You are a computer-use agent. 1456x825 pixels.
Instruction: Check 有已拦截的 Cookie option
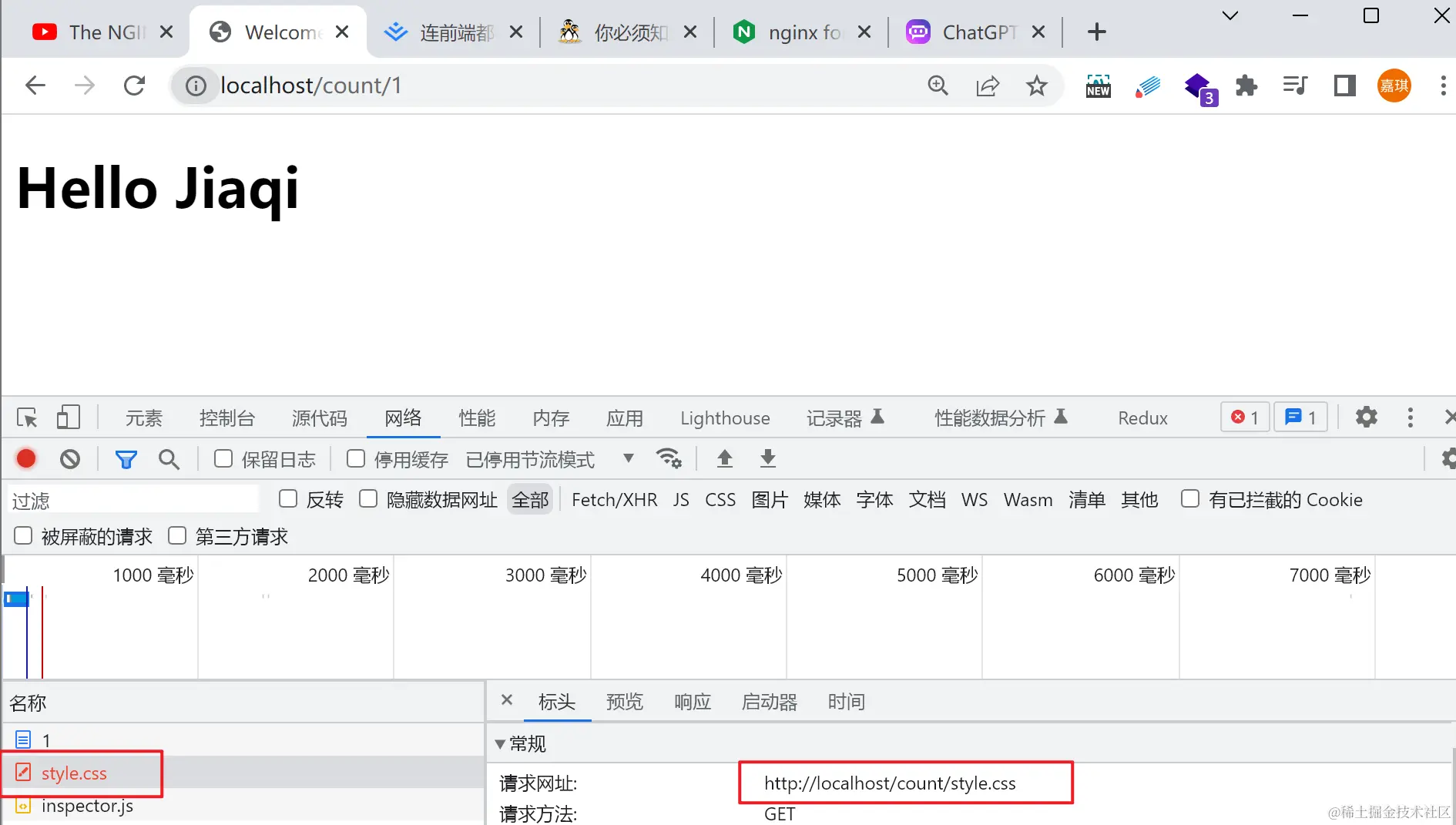point(1190,499)
